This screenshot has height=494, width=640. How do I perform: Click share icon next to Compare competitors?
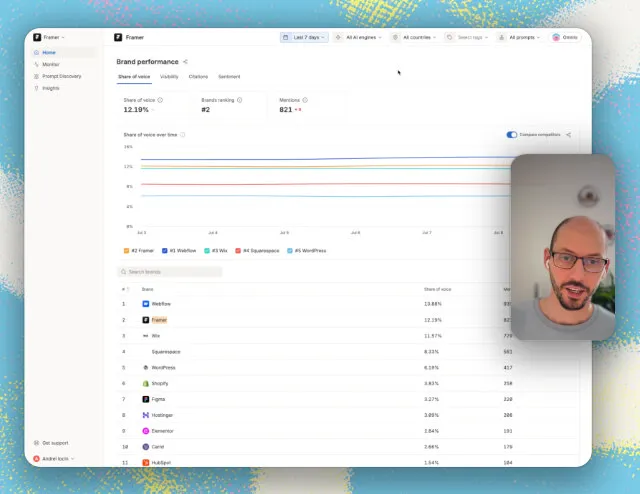568,135
